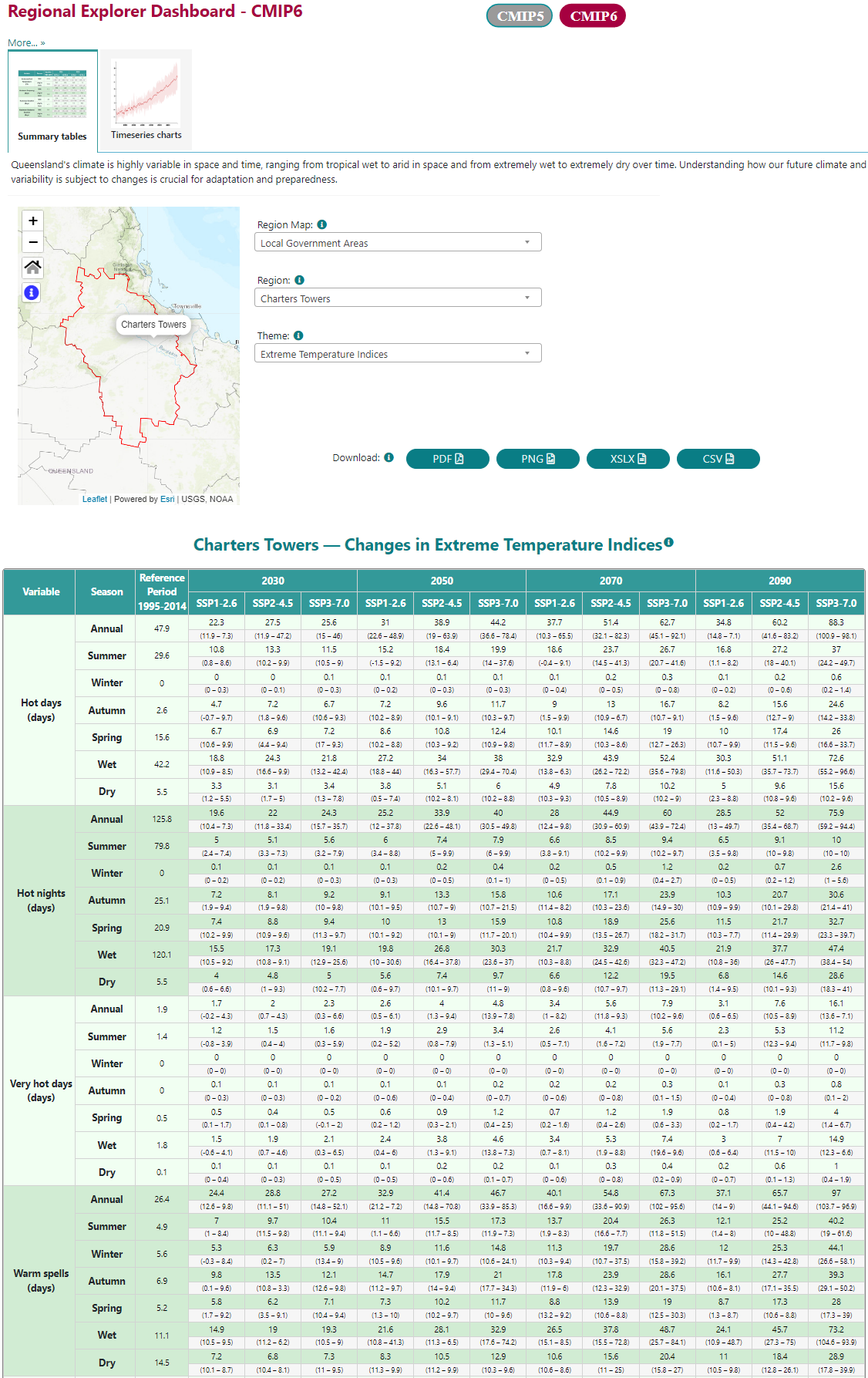Switch to Timeseries charts tab
Viewport: 868px width, 1378px height.
pos(146,101)
